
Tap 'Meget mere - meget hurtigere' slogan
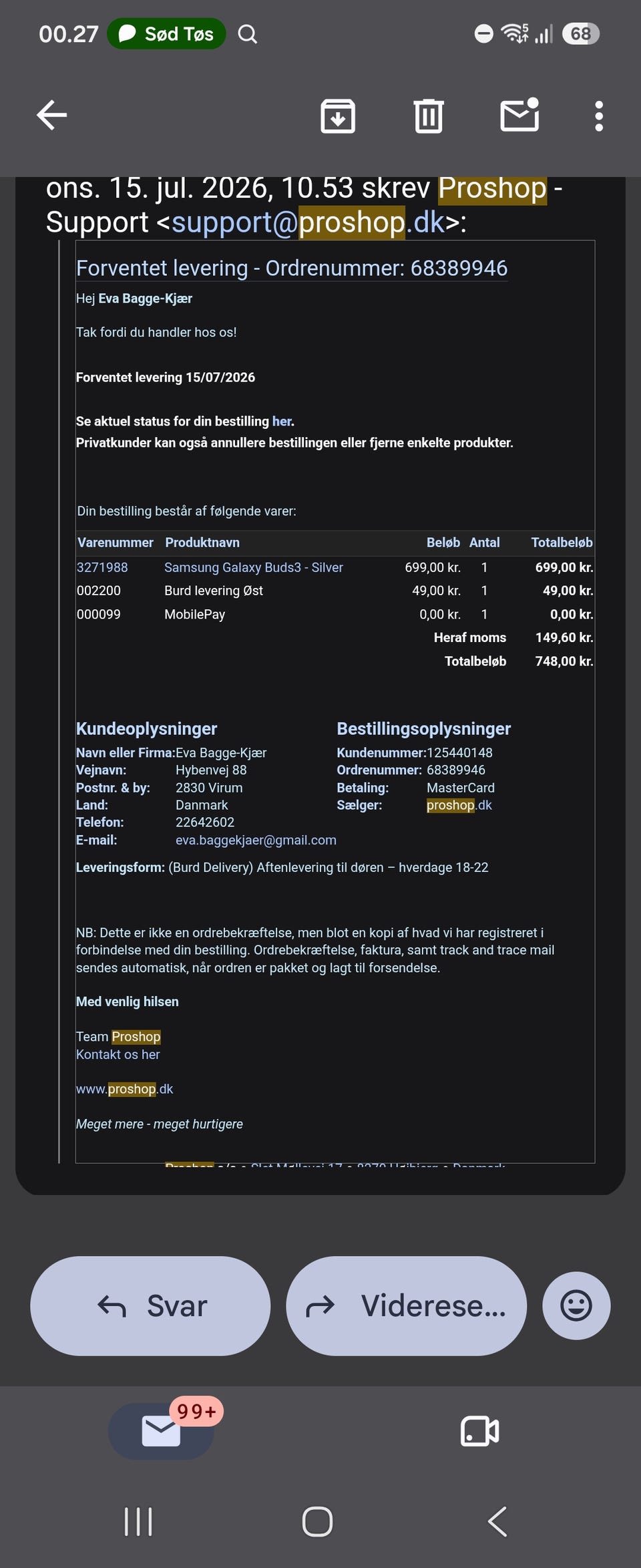coord(160,1124)
